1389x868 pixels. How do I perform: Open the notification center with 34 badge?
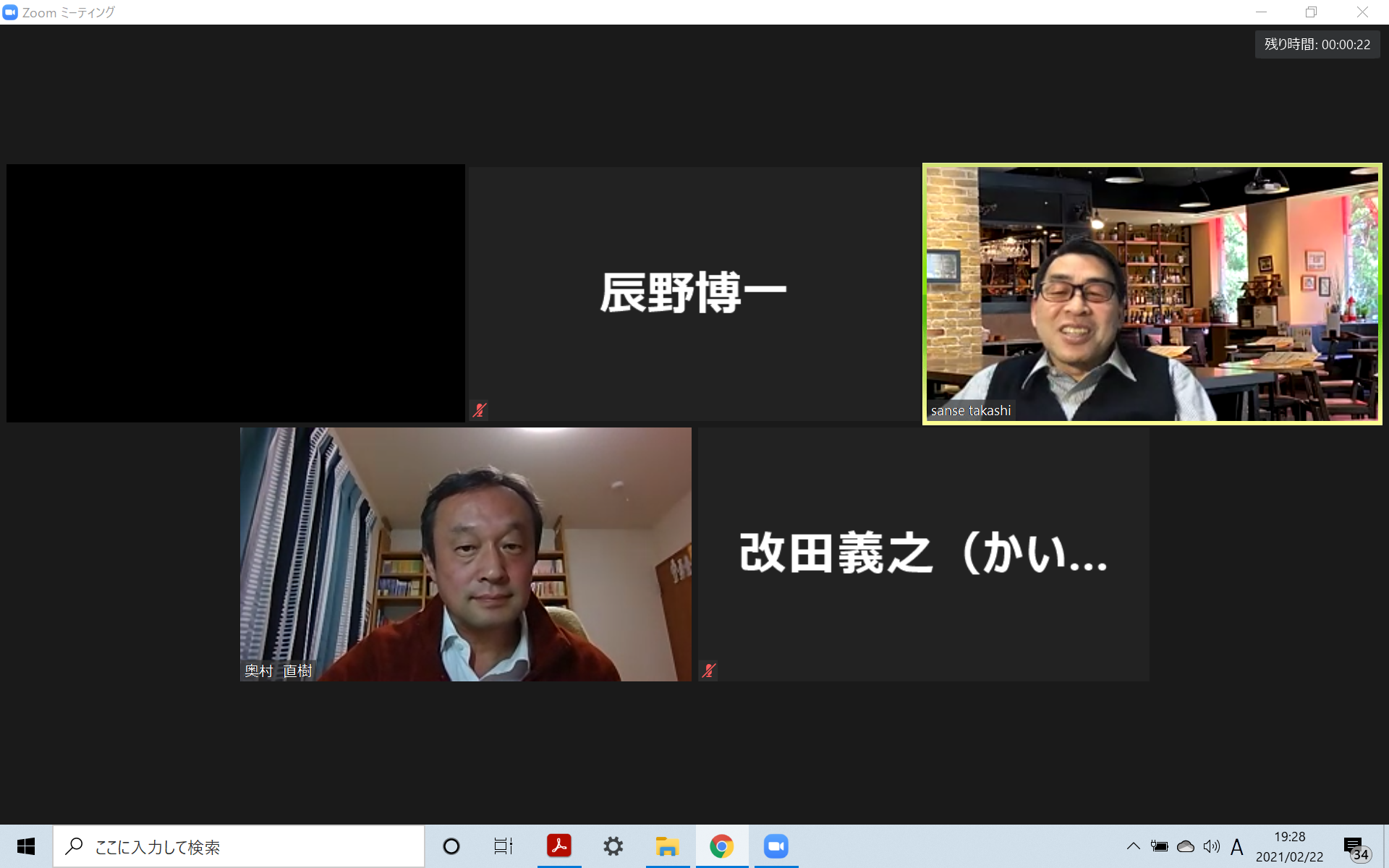pos(1356,848)
